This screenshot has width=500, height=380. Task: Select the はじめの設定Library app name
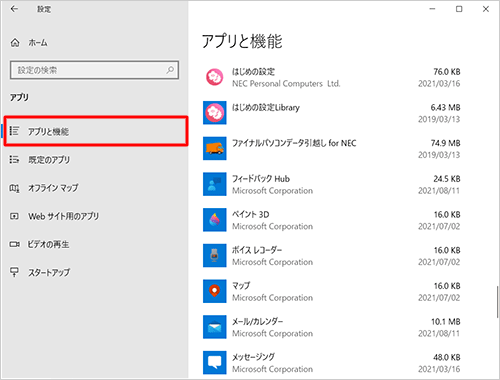pos(266,107)
